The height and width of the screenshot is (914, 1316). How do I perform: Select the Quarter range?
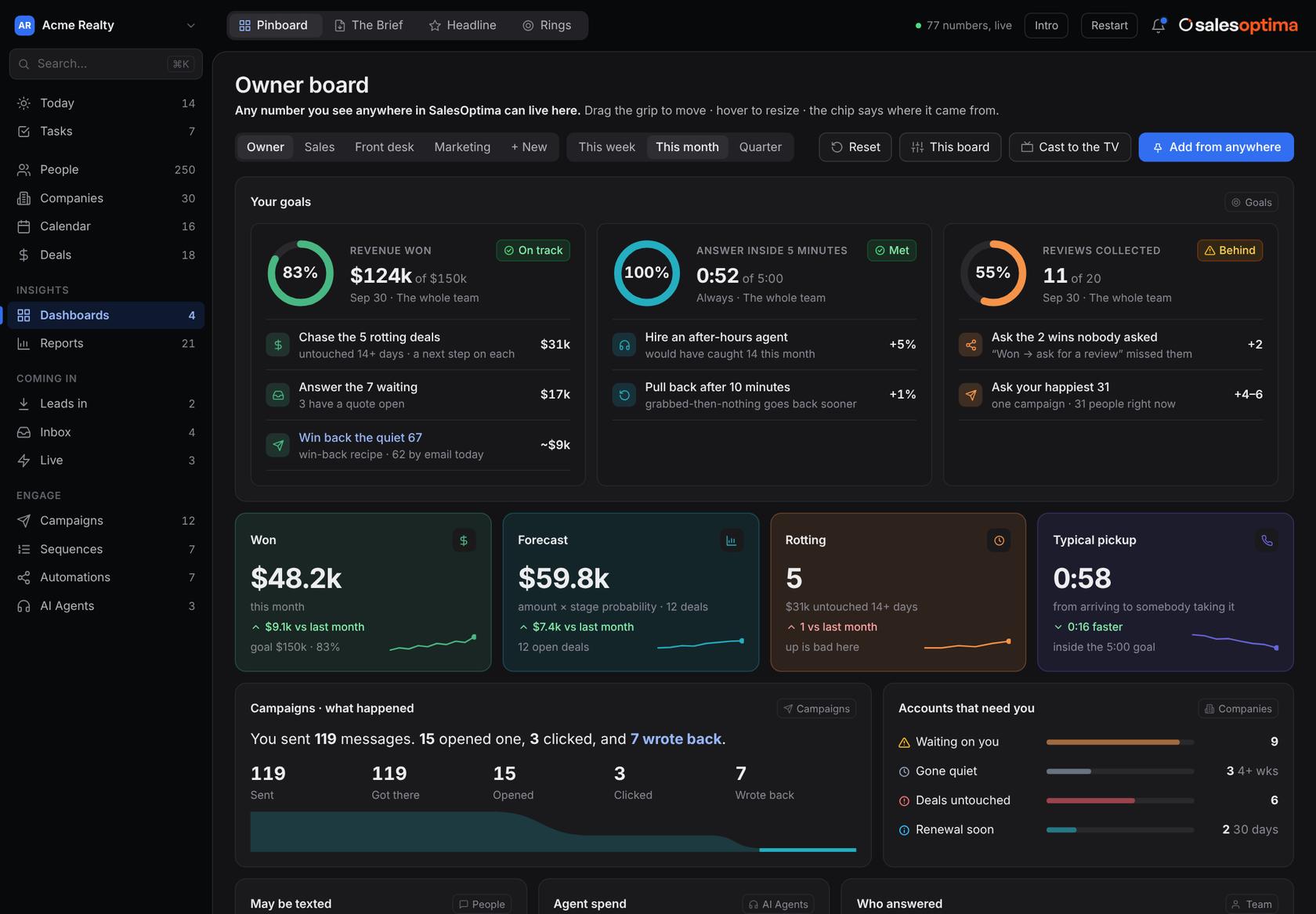coord(761,147)
